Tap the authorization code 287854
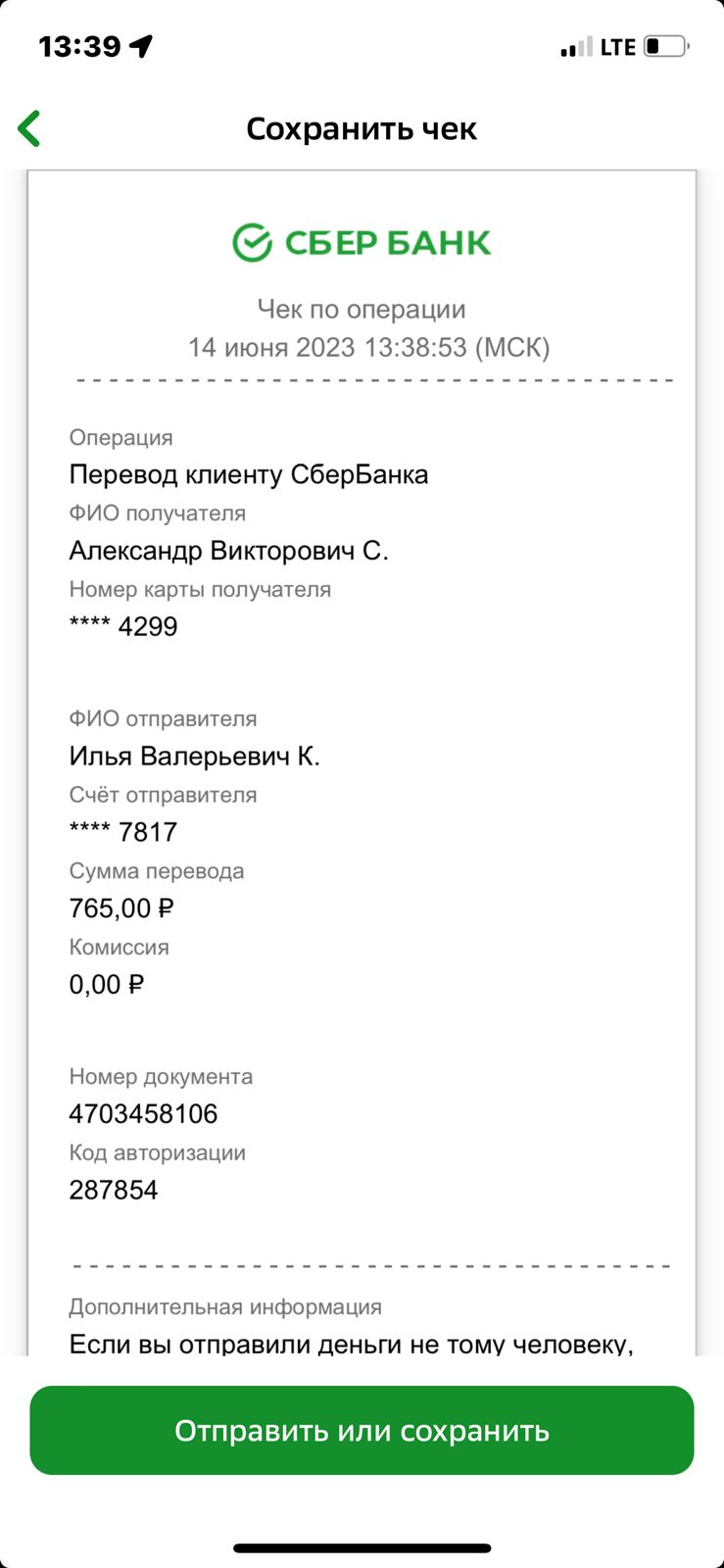 pyautogui.click(x=114, y=1190)
